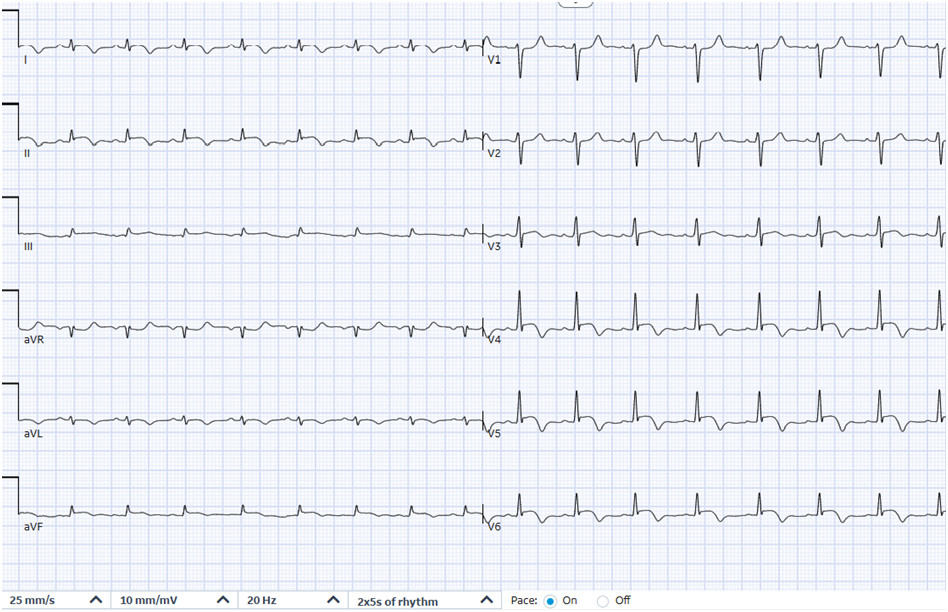Image resolution: width=948 pixels, height=612 pixels.
Task: Click the 20 Hz filter text
Action: tap(262, 600)
